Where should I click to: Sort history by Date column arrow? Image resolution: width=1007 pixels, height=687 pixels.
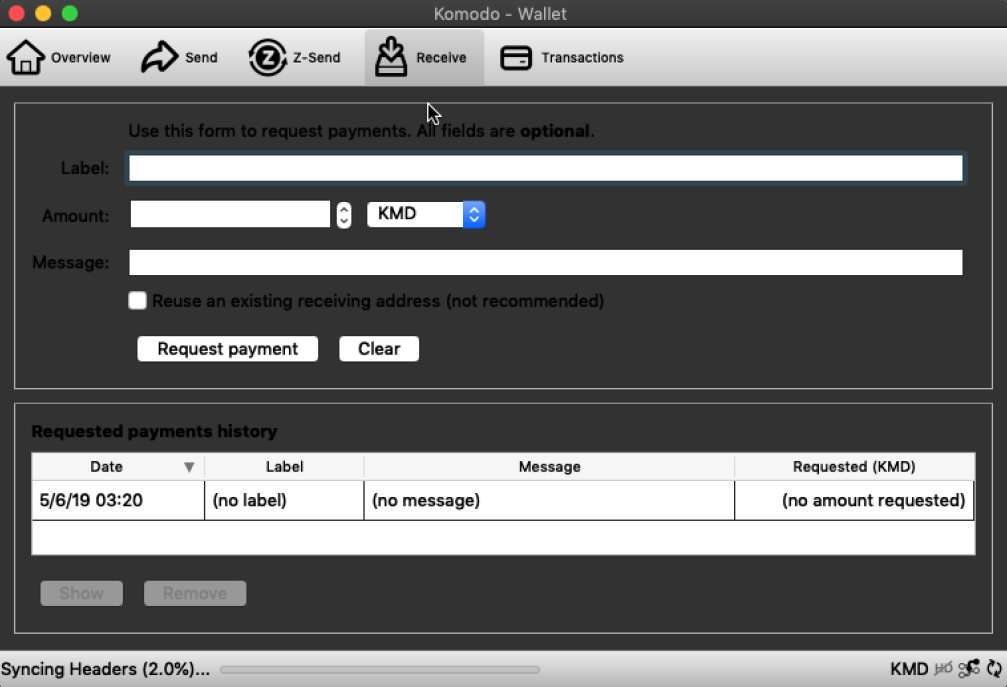click(189, 467)
